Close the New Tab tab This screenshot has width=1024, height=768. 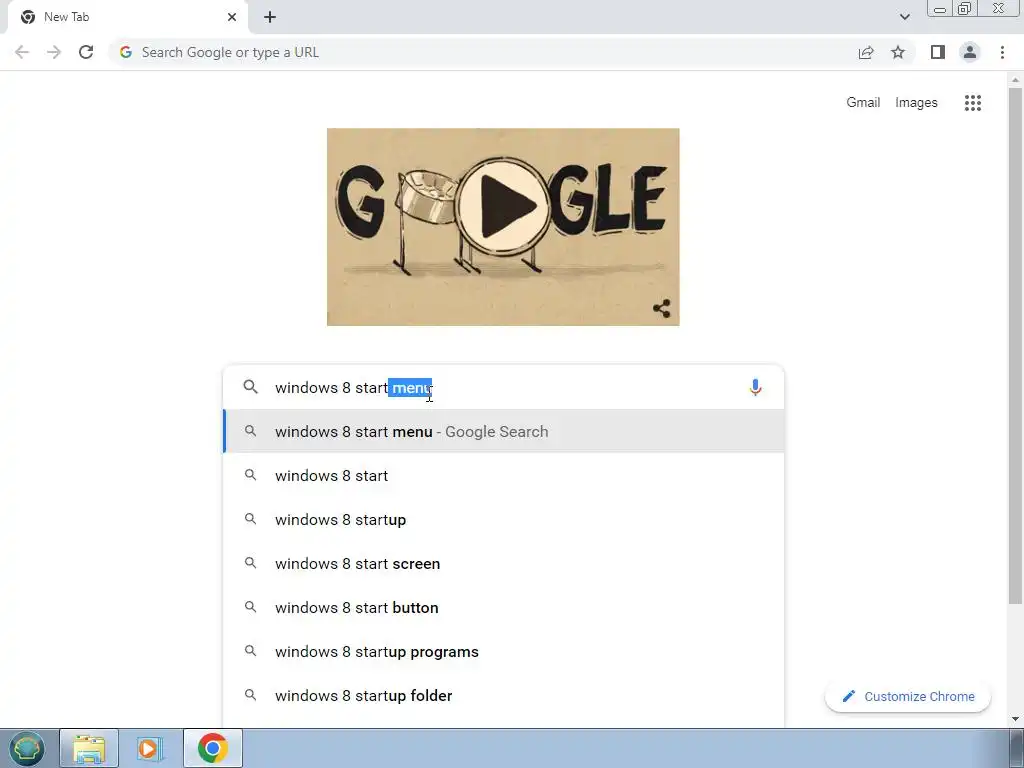point(232,17)
